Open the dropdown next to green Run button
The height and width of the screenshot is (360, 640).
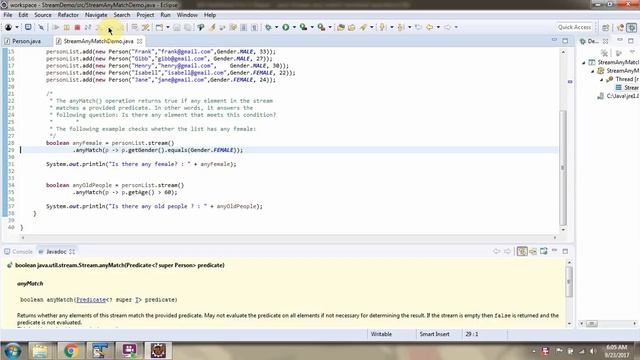294,27
